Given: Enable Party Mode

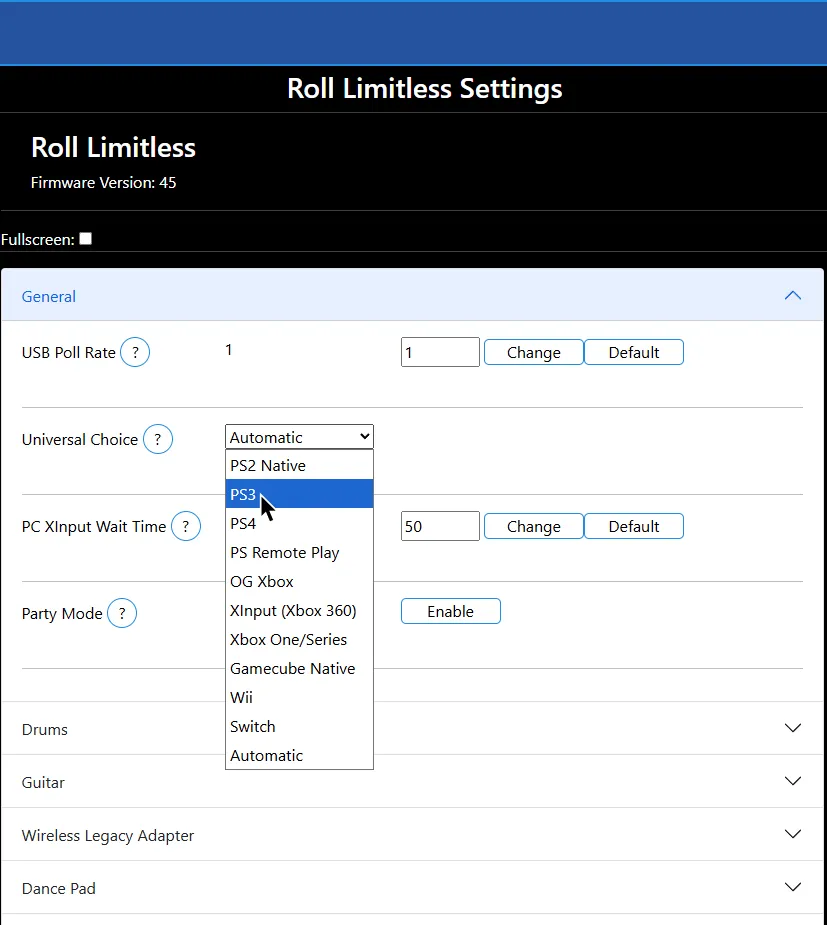Looking at the screenshot, I should tap(450, 611).
